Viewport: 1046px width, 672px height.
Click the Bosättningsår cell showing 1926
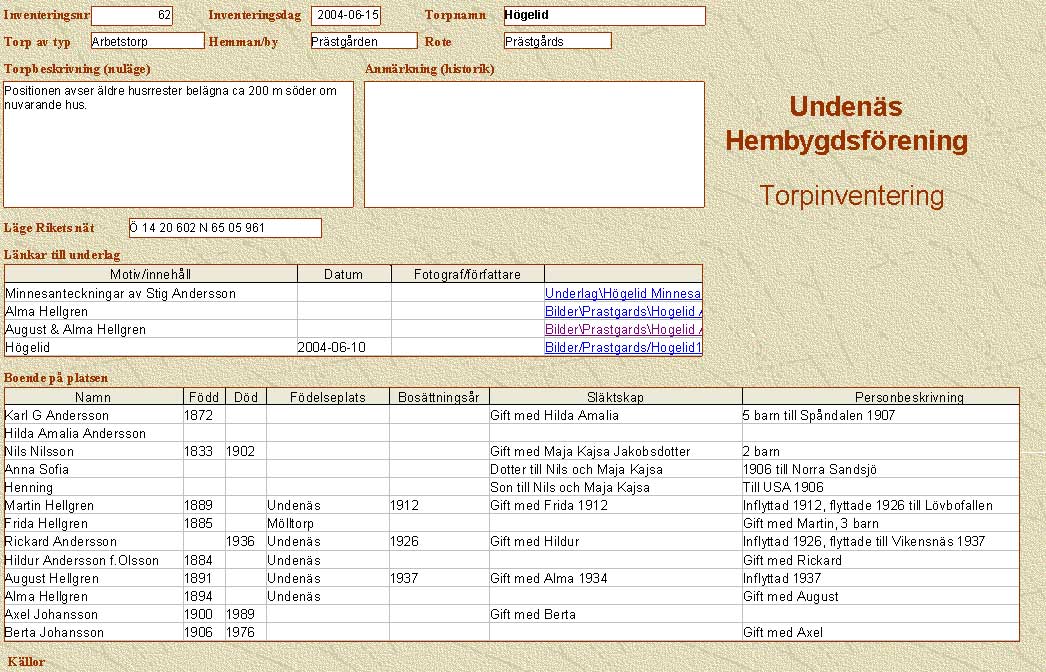(438, 542)
